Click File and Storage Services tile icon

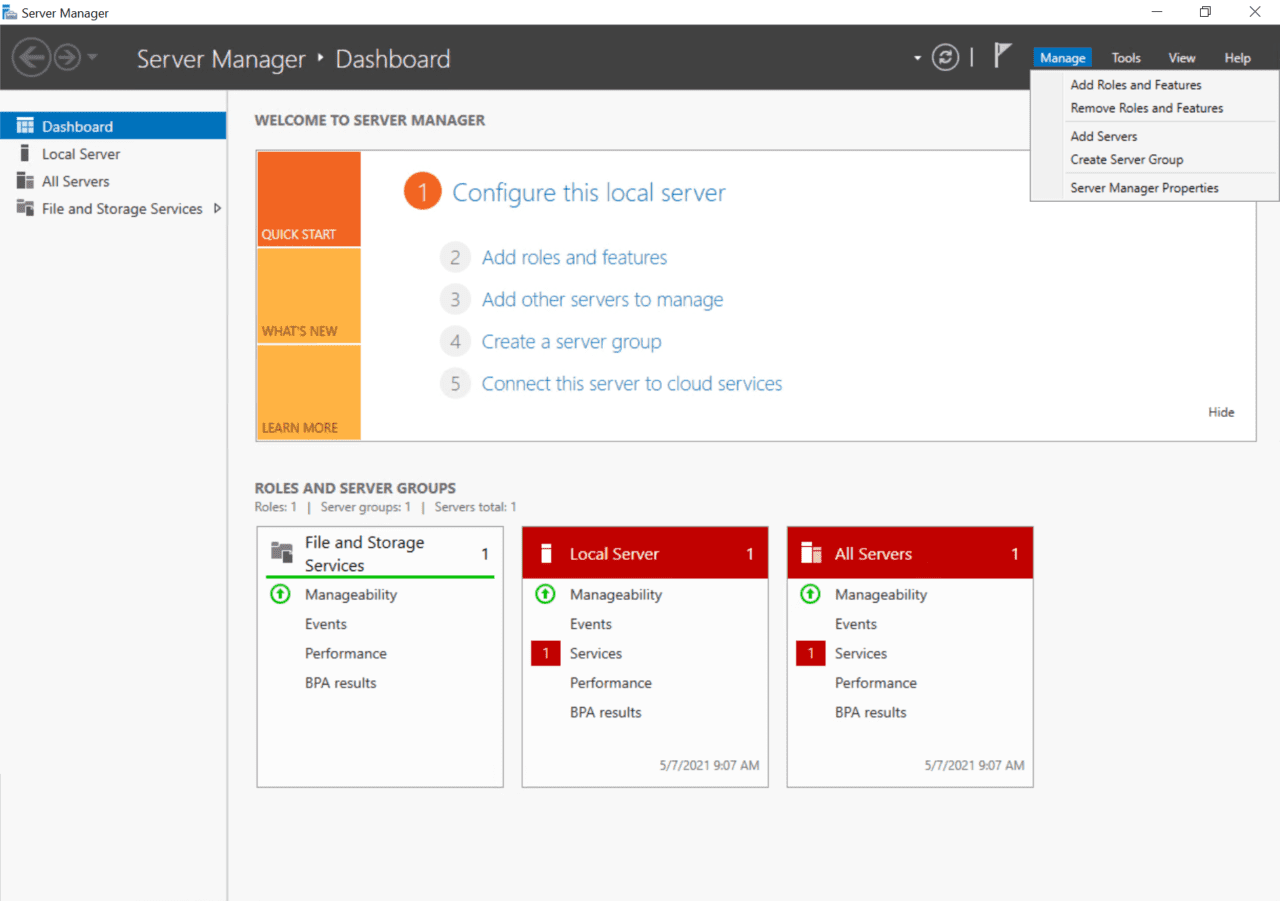282,552
